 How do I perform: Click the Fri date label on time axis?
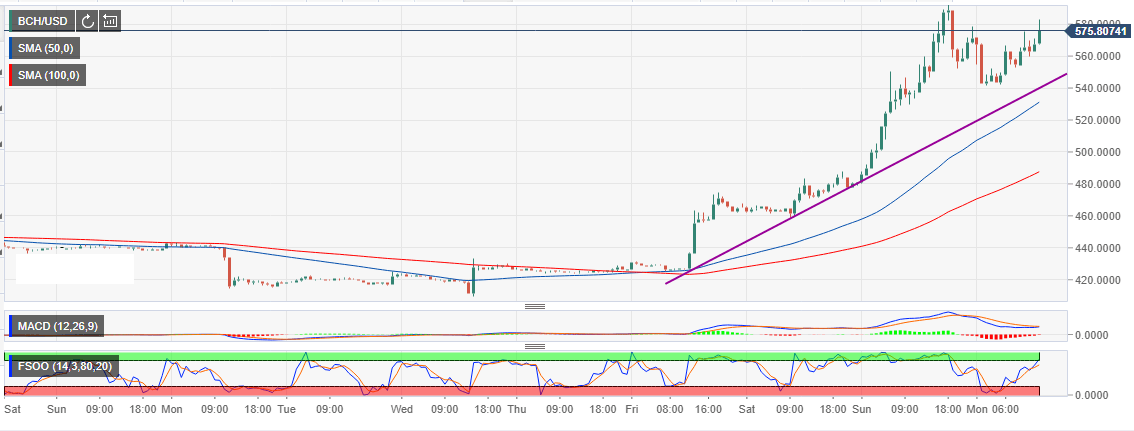pyautogui.click(x=632, y=409)
